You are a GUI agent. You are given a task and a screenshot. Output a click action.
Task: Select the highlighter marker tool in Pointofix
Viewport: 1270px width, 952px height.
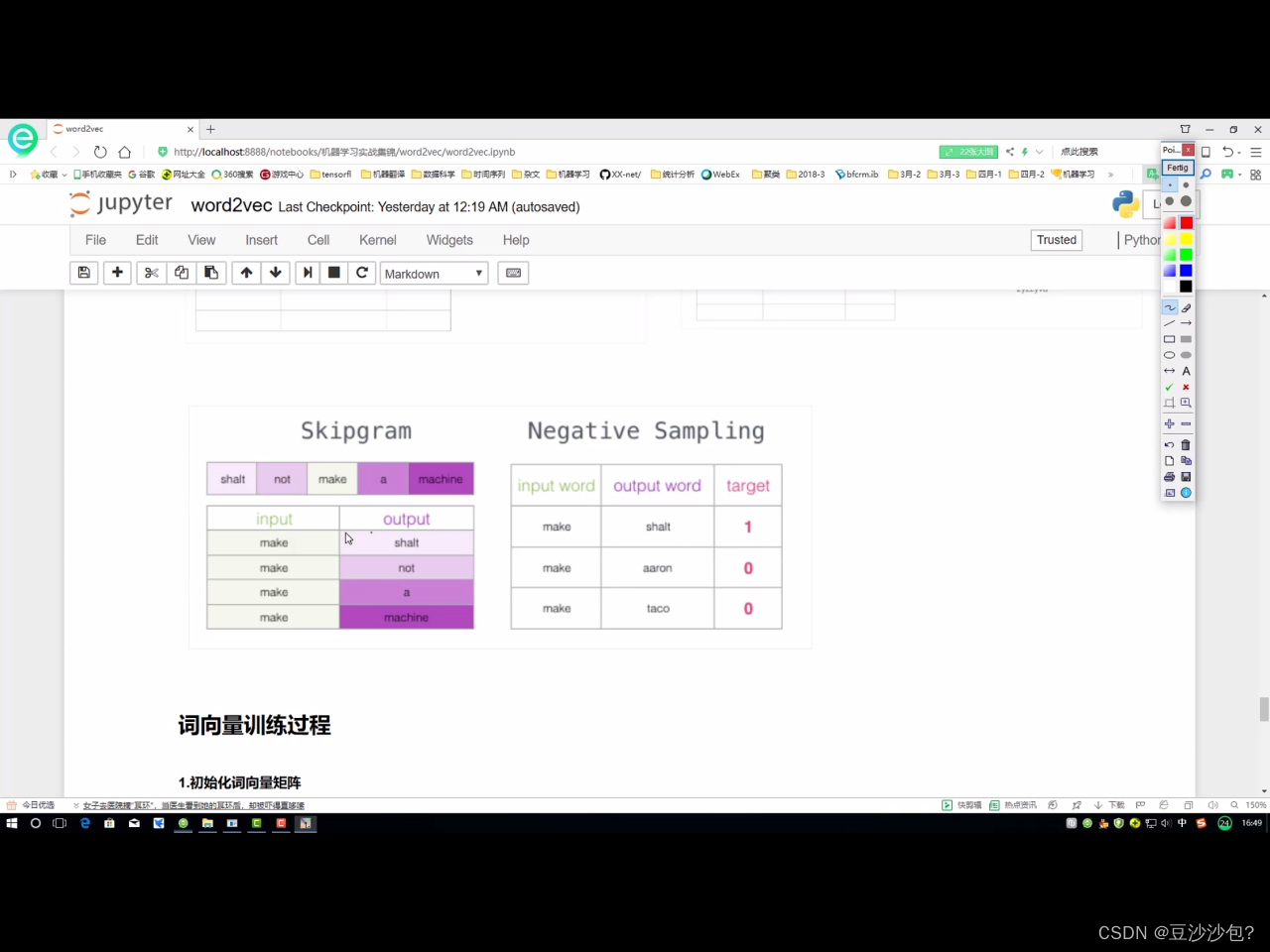pos(1186,307)
